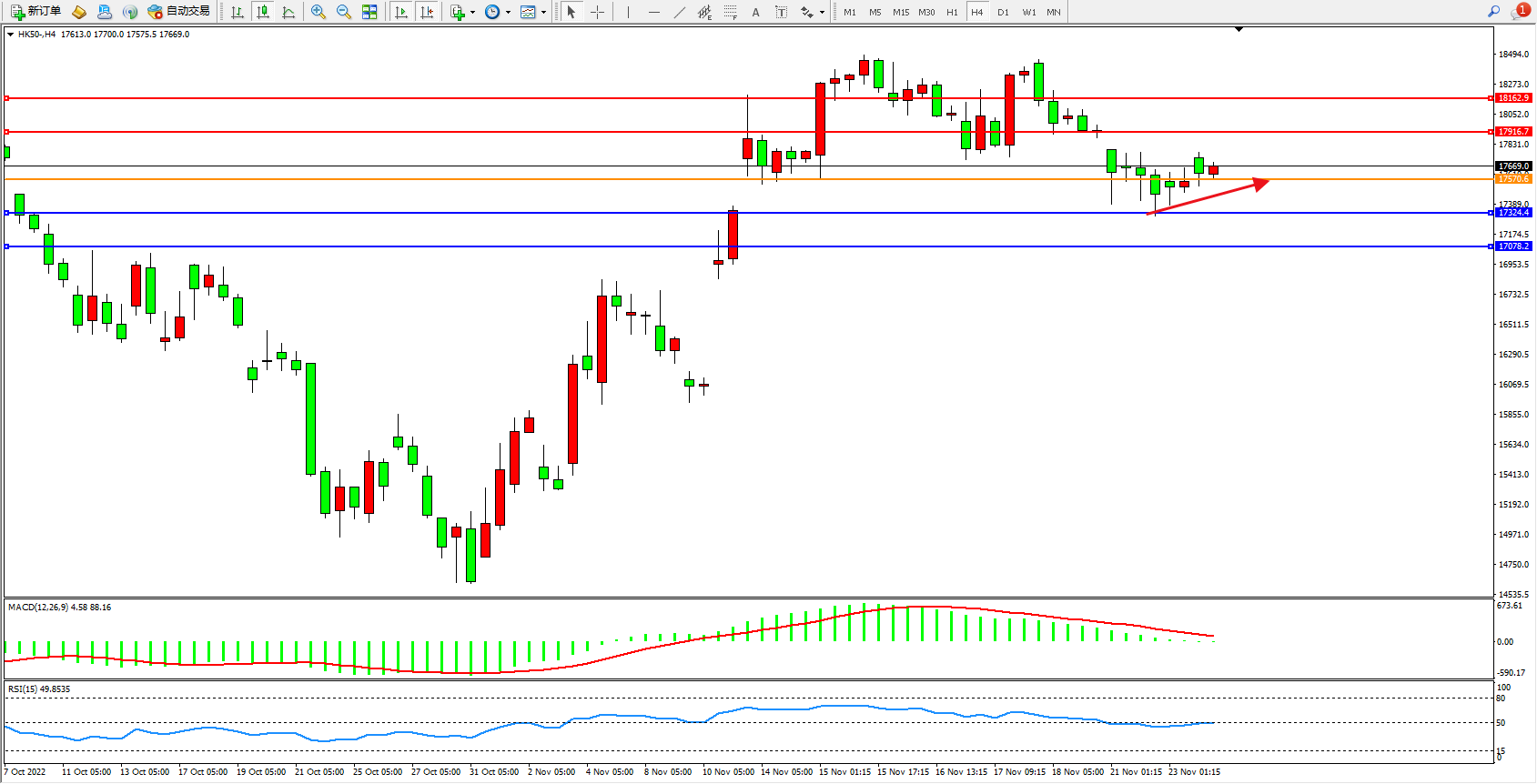Switch timeframe to D1
The width and height of the screenshot is (1537, 784).
click(1003, 12)
